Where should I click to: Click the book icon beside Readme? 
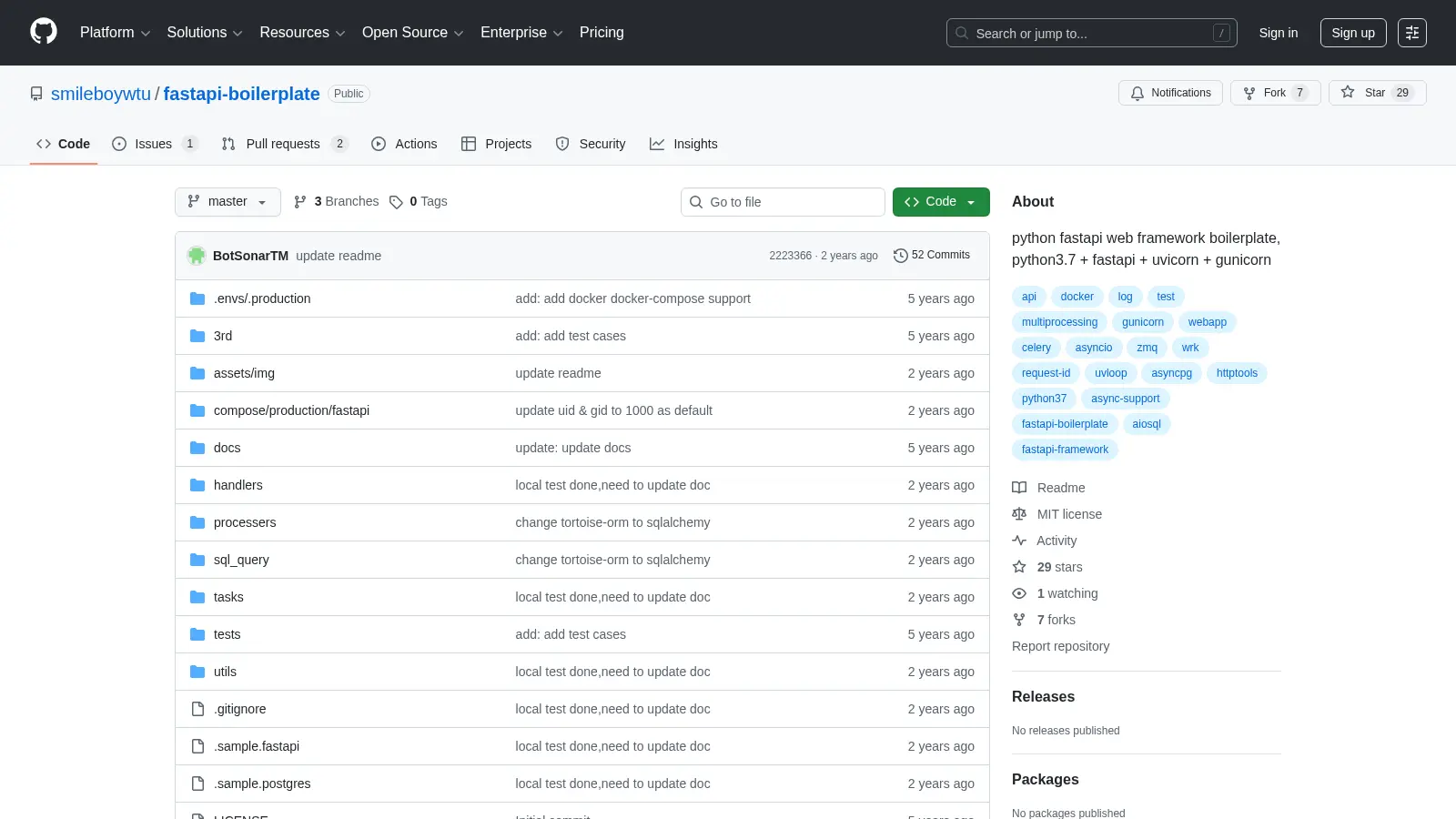pos(1019,488)
